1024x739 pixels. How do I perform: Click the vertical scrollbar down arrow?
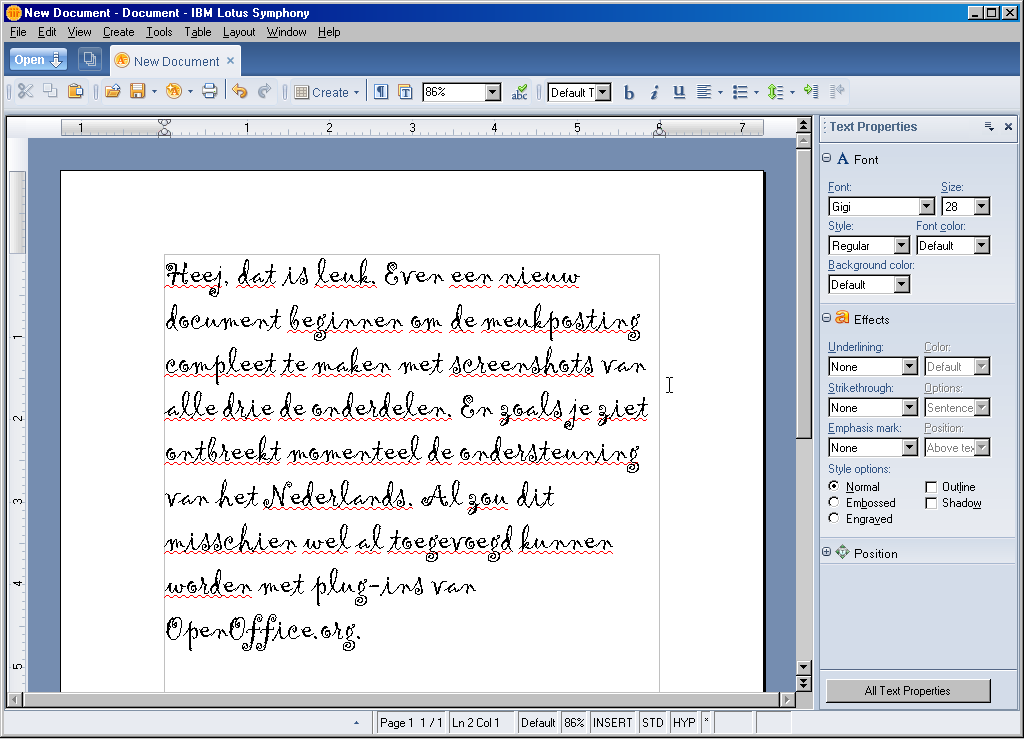point(804,667)
